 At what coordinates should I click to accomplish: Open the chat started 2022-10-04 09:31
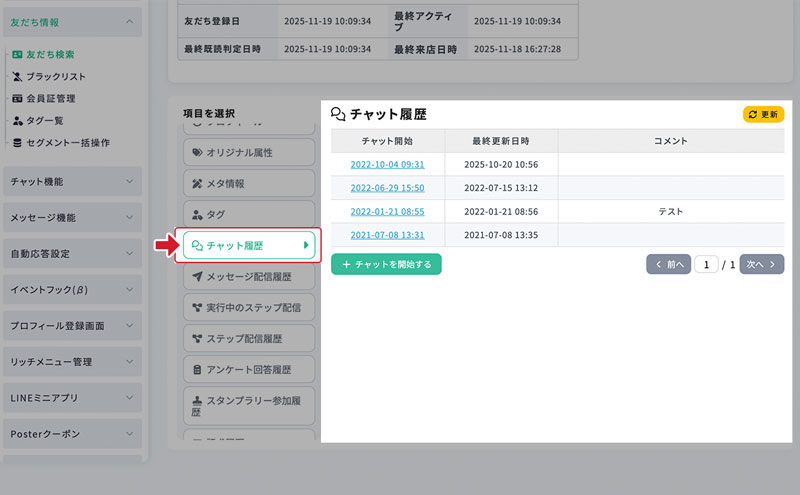[387, 164]
